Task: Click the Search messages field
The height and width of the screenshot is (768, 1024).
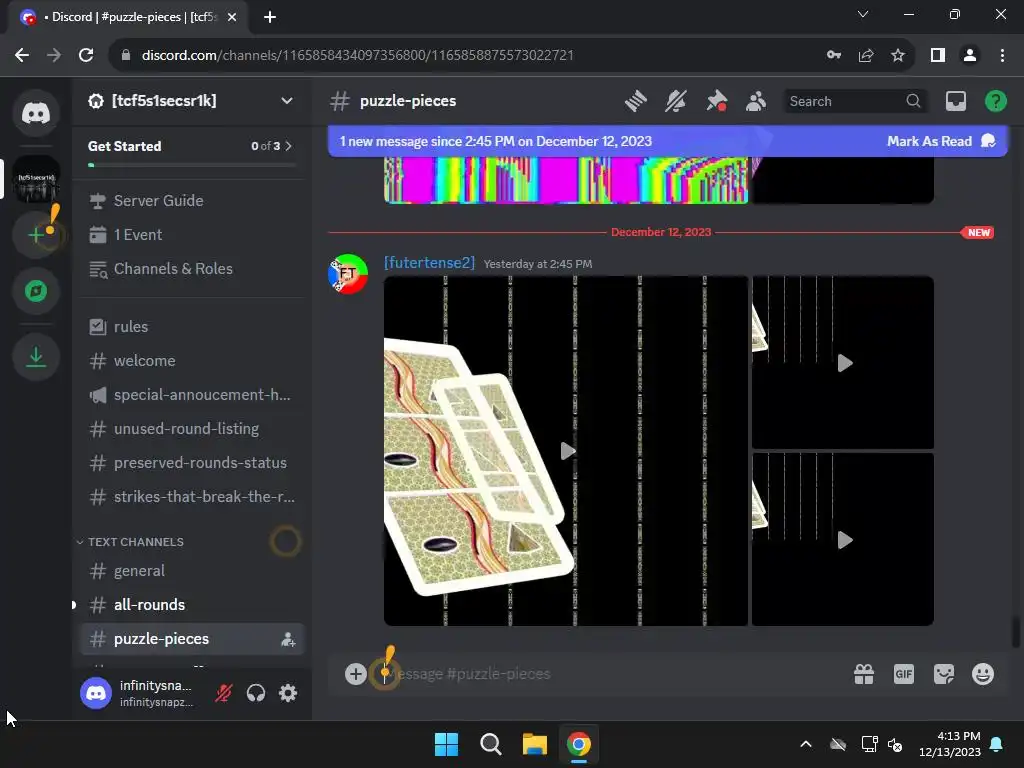Action: point(855,101)
